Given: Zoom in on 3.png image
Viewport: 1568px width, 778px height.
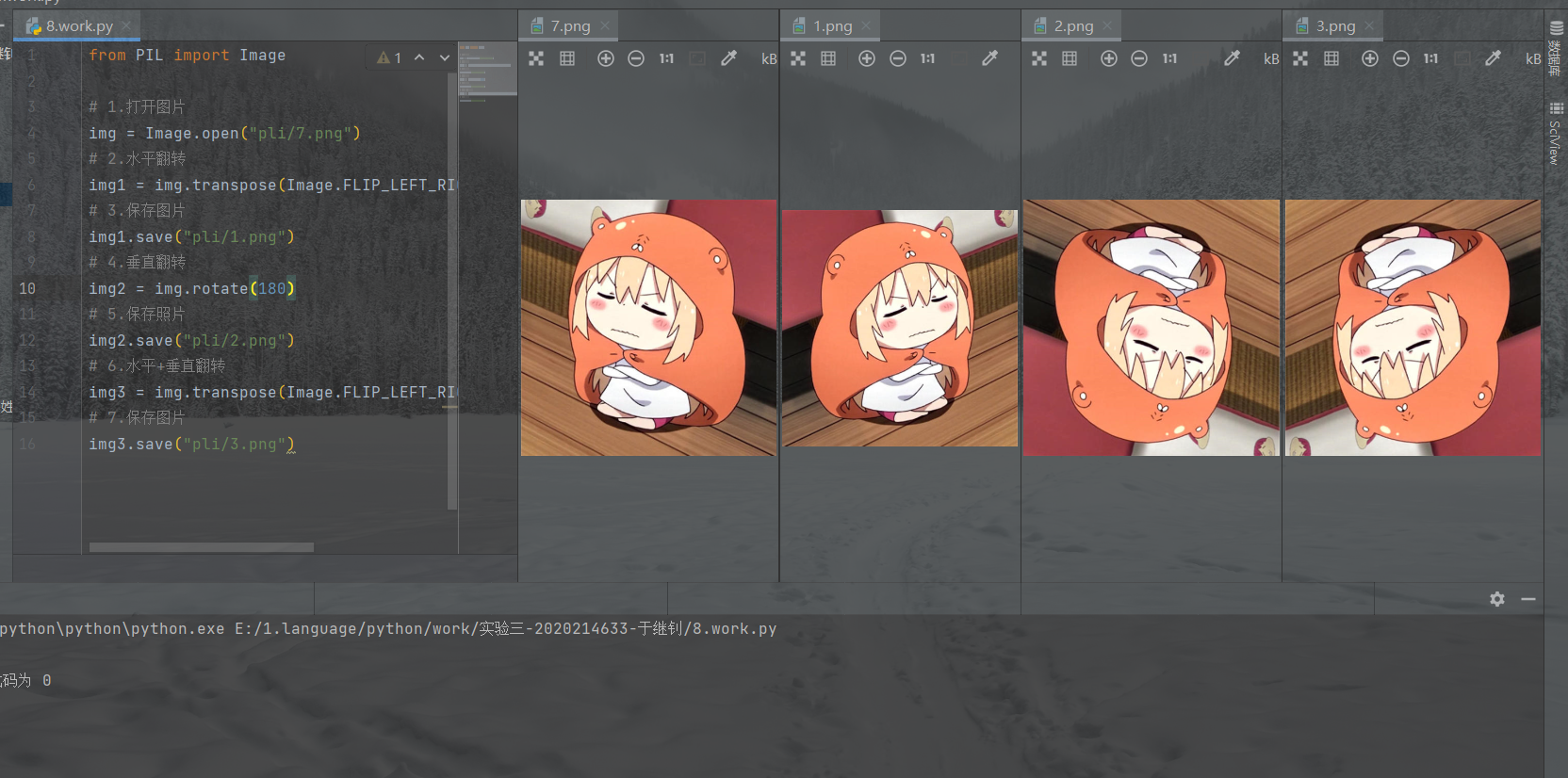Looking at the screenshot, I should pos(1370,58).
